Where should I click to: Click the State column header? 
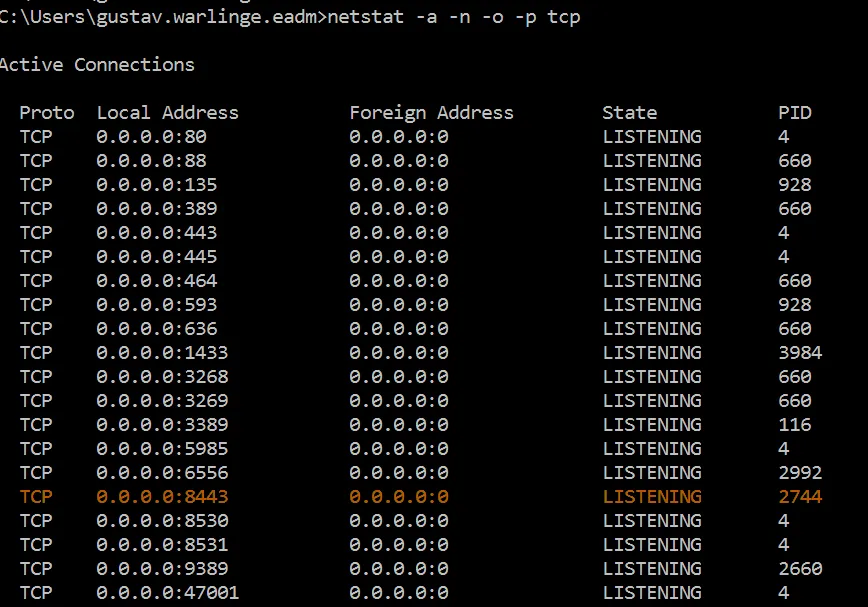click(x=630, y=112)
